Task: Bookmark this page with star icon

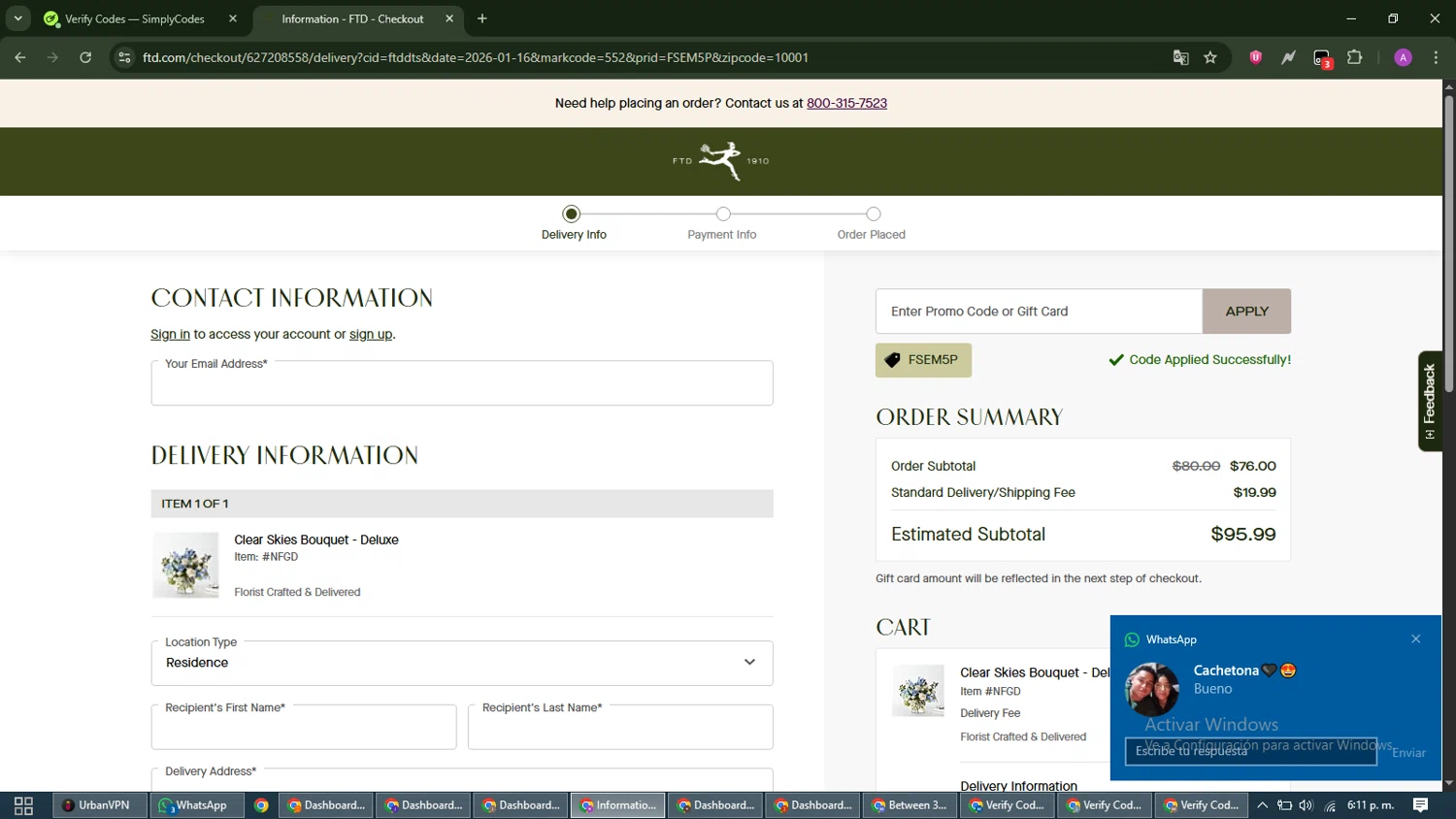Action: (x=1210, y=57)
